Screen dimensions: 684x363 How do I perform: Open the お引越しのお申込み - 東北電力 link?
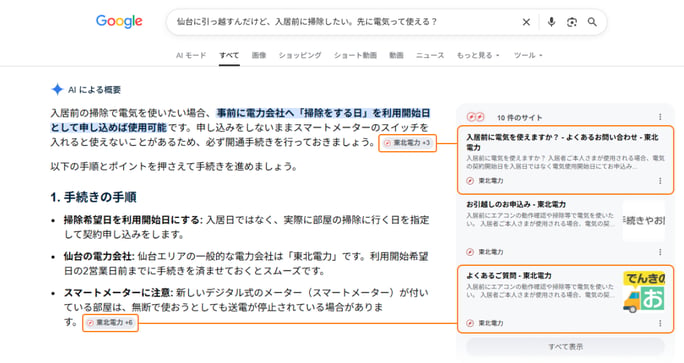(516, 204)
